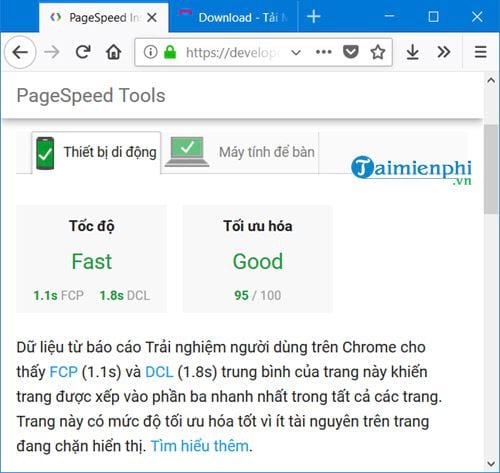The image size is (500, 473).
Task: Click the PageSpeed tab favicon
Action: click(x=55, y=17)
